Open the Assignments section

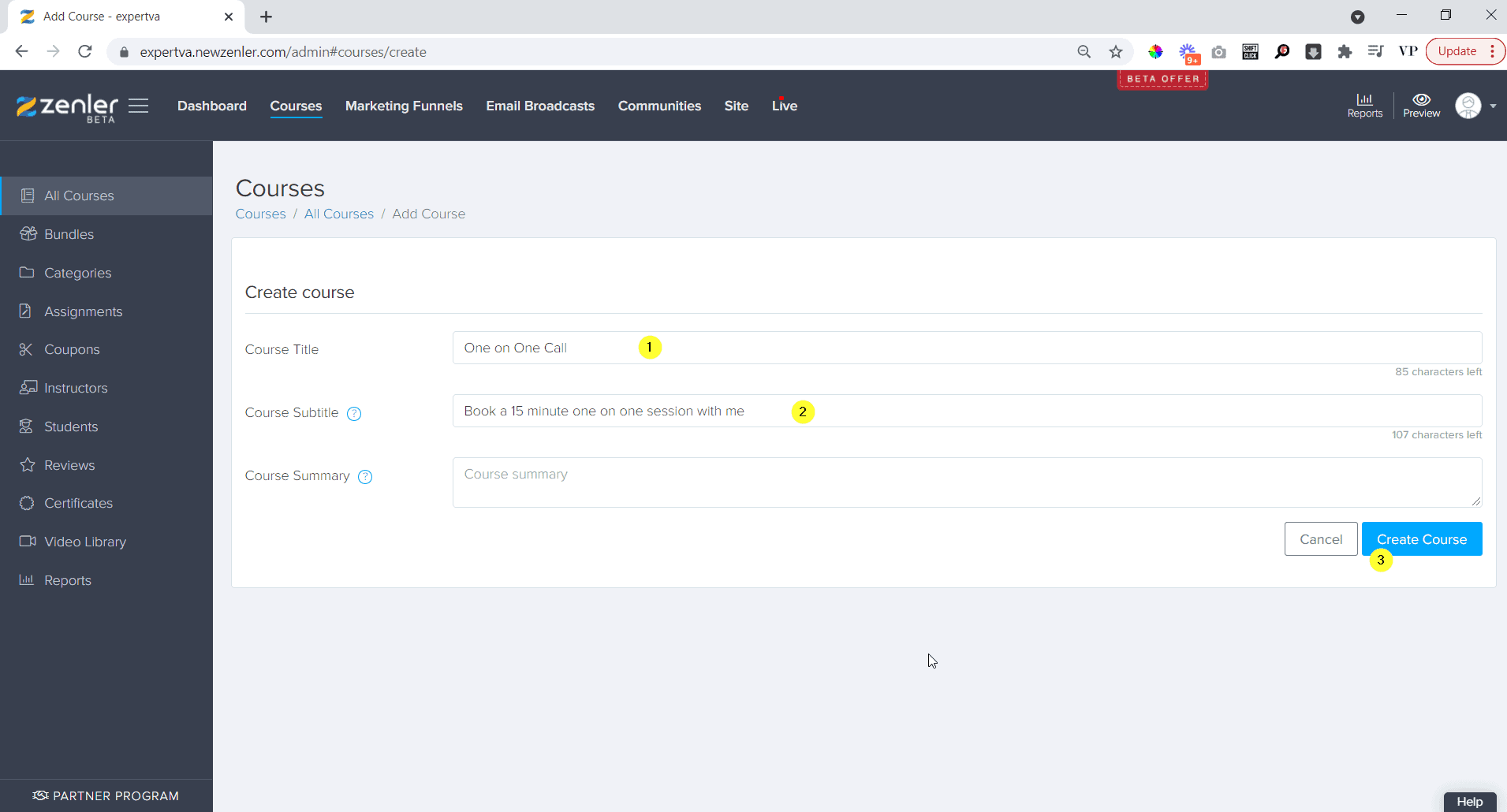pyautogui.click(x=83, y=311)
